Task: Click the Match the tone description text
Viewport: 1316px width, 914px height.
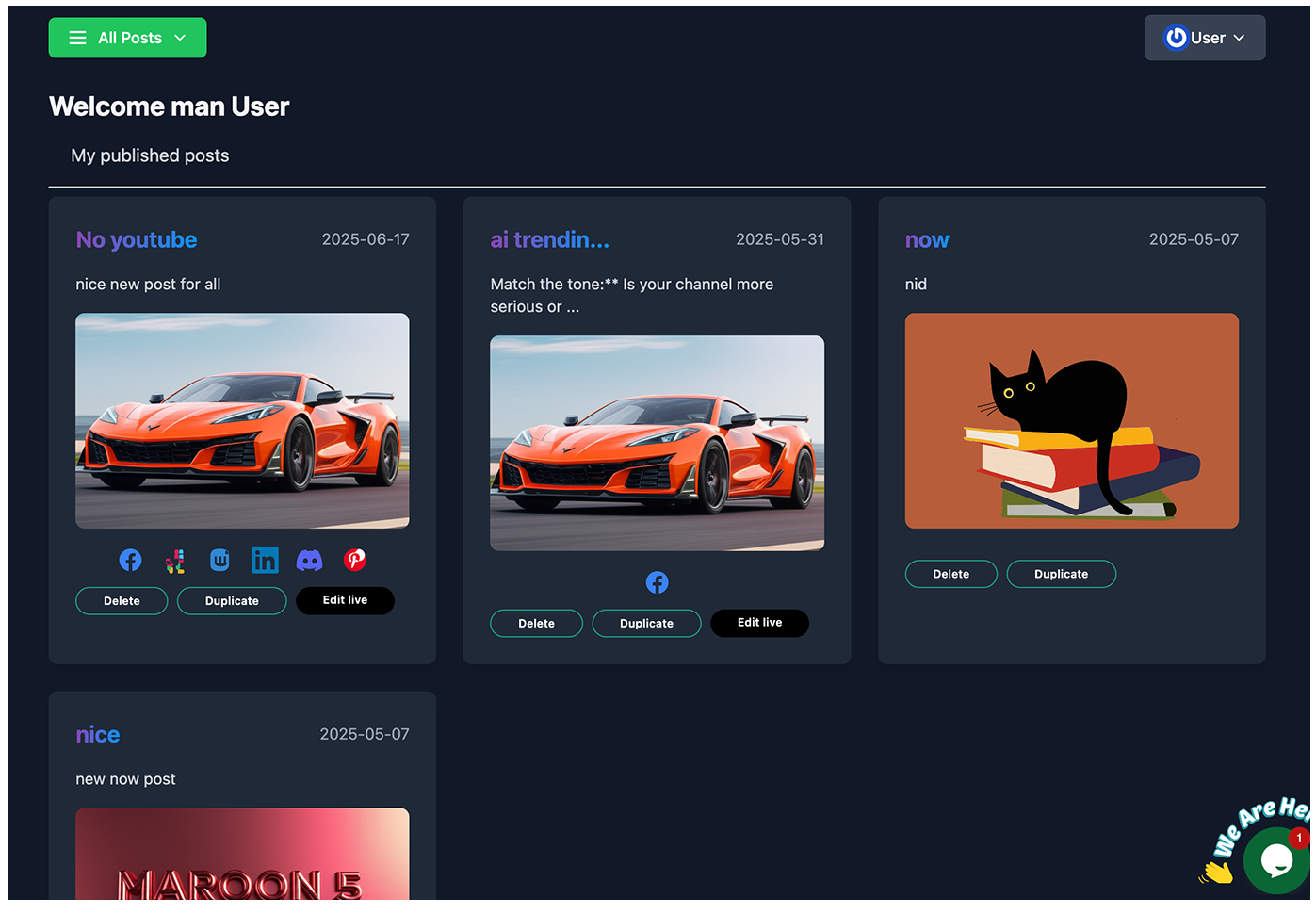Action: 632,296
